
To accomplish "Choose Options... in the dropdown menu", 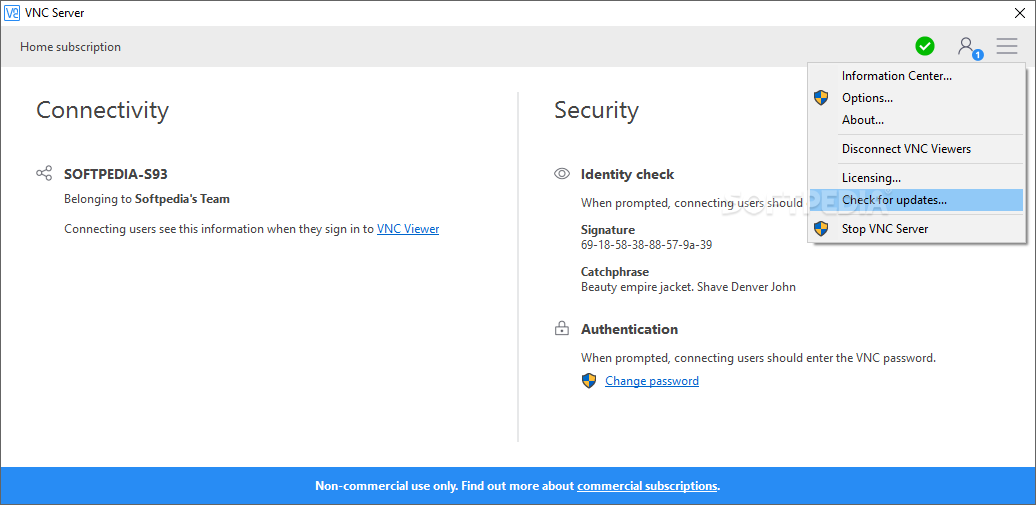I will pyautogui.click(x=916, y=98).
